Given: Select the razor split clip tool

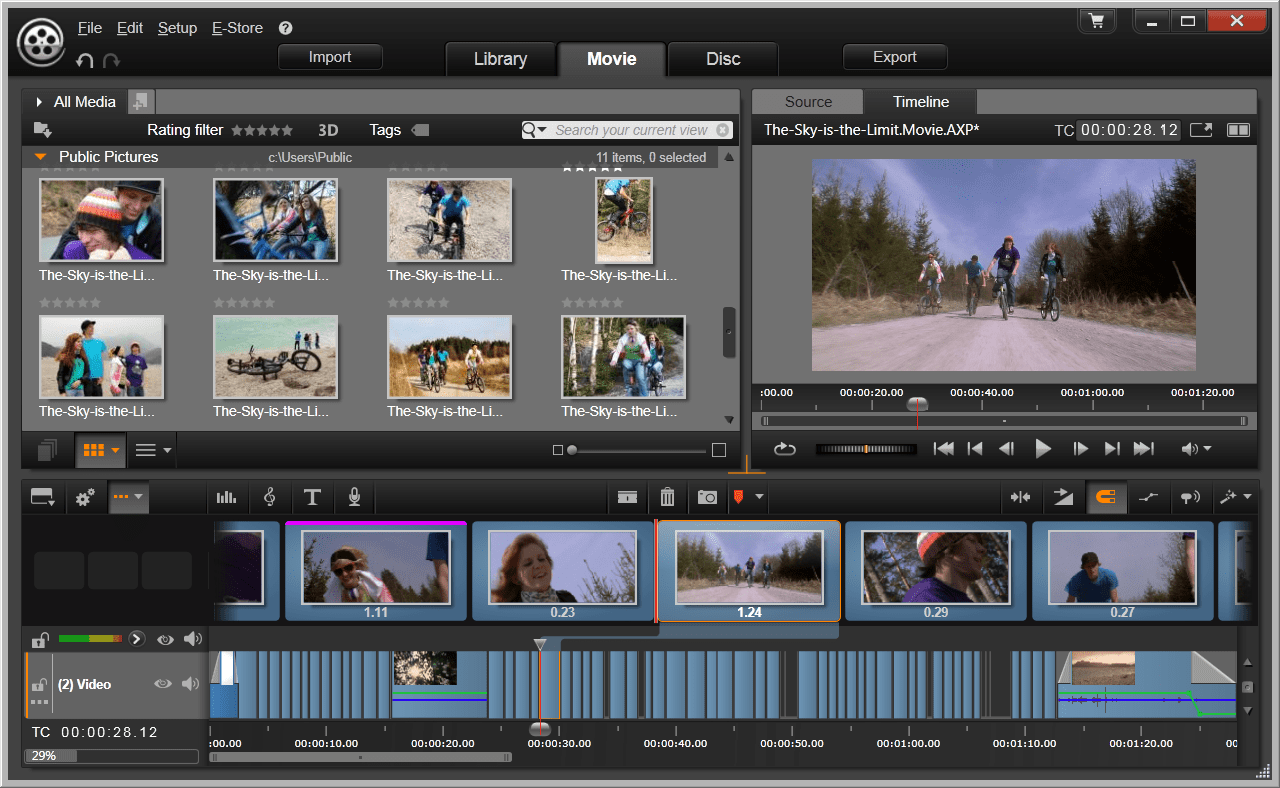Looking at the screenshot, I should click(x=627, y=497).
